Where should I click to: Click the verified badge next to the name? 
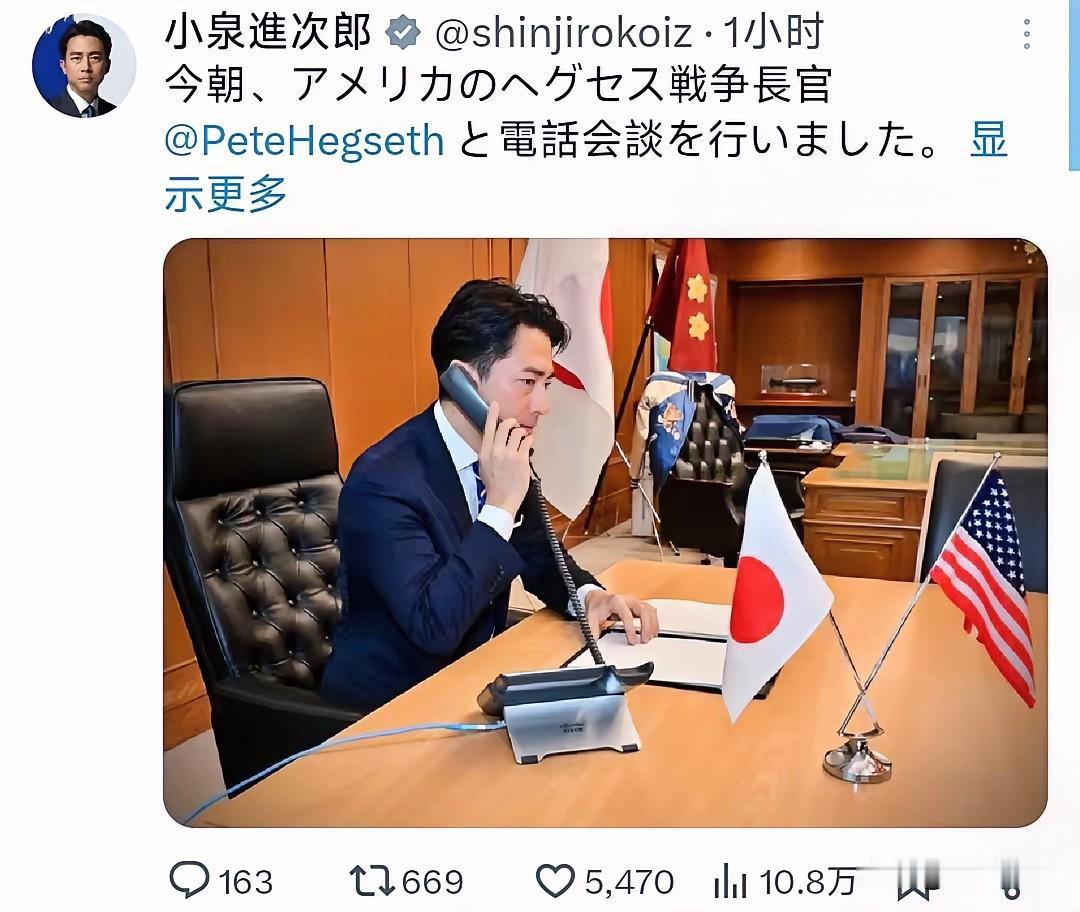click(404, 33)
